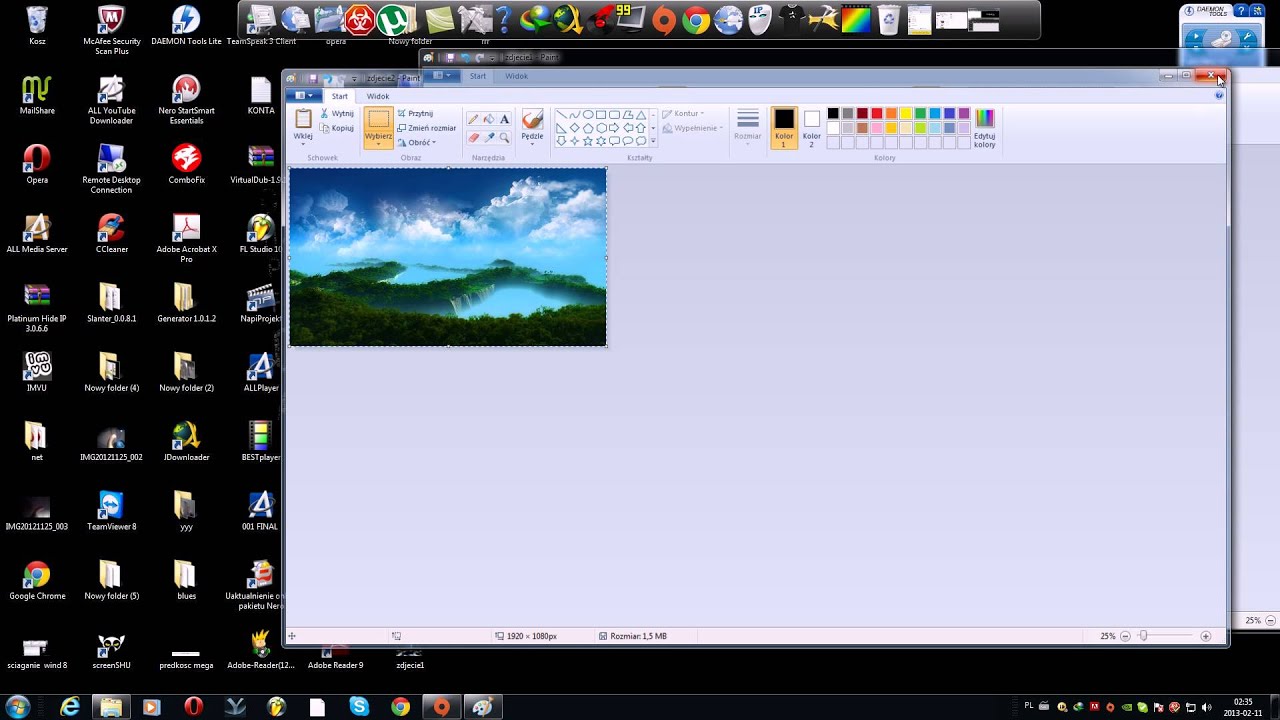Open Internet Explorer from taskbar
This screenshot has width=1280, height=720.
pyautogui.click(x=70, y=707)
